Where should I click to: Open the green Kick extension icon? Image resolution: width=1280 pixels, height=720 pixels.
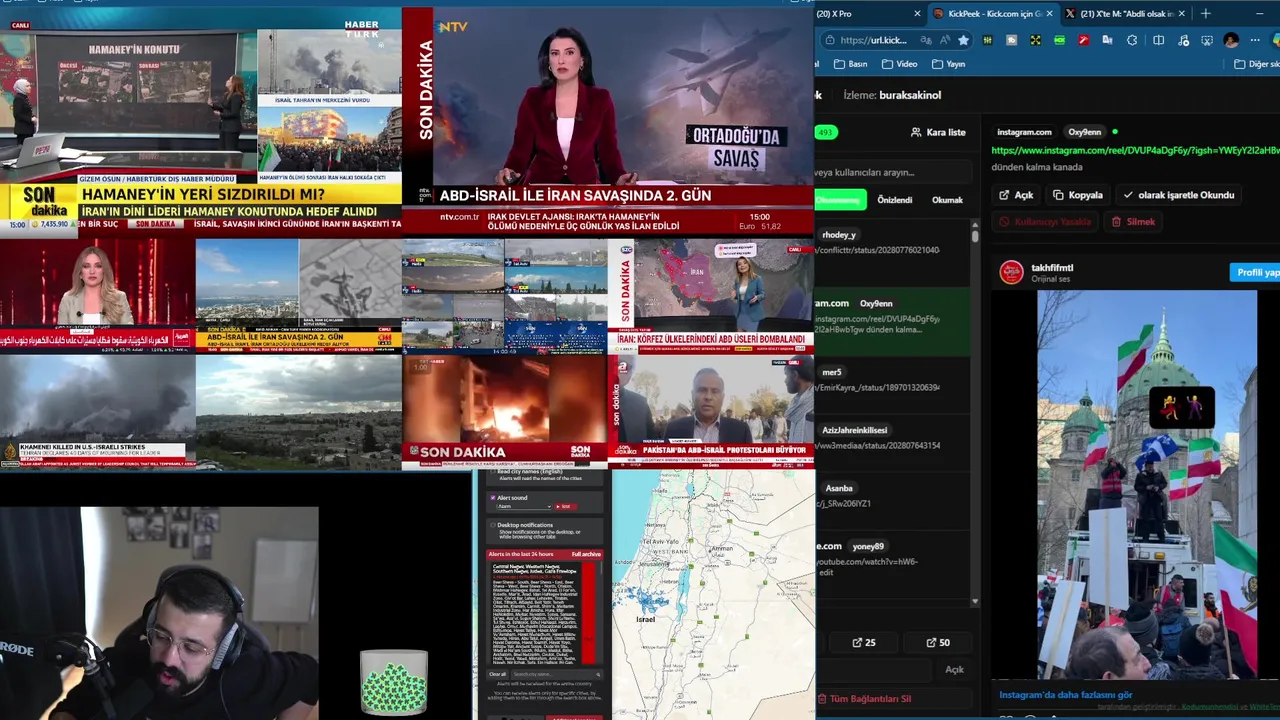(1059, 40)
